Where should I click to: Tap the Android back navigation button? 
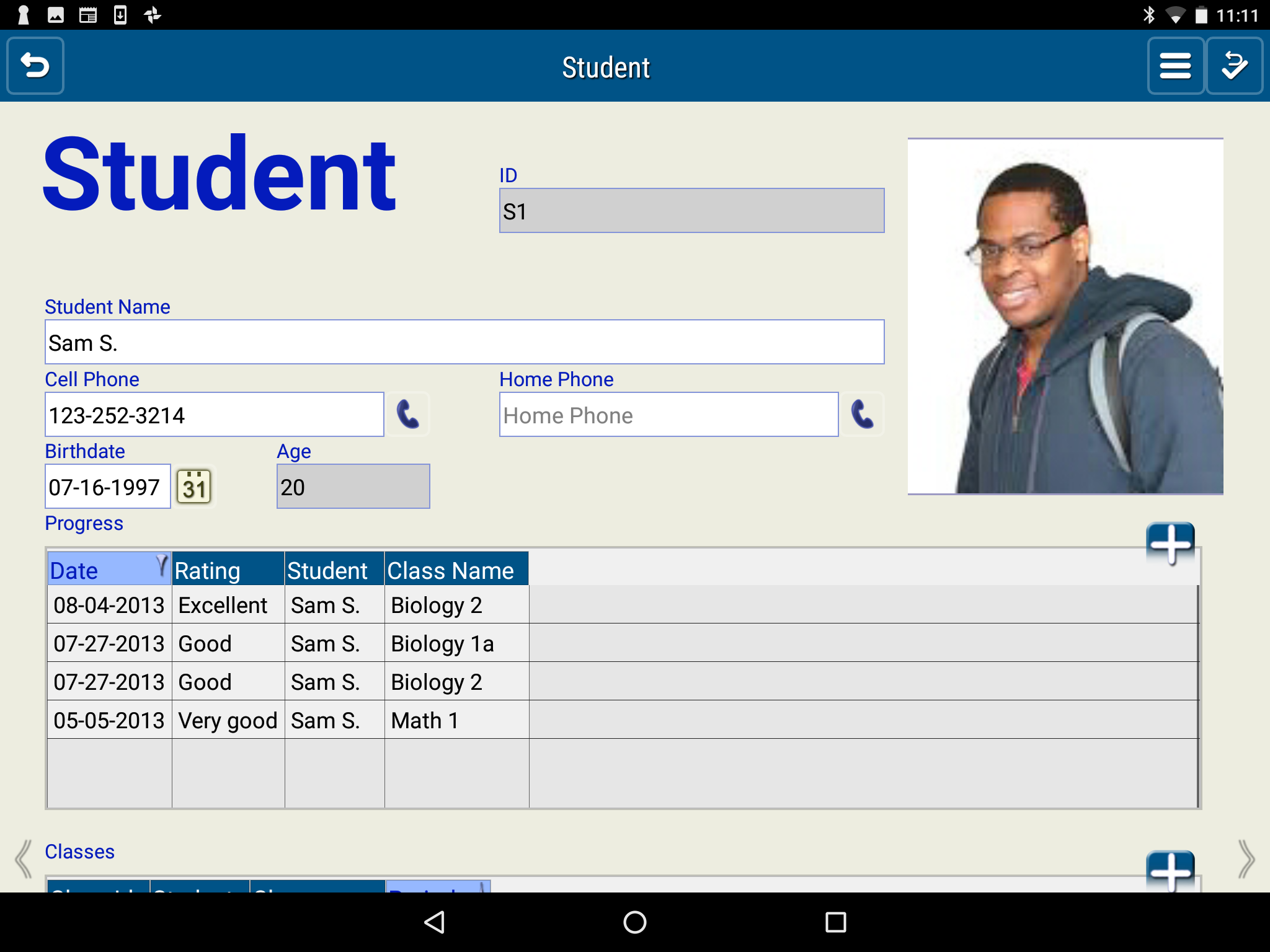(x=434, y=922)
